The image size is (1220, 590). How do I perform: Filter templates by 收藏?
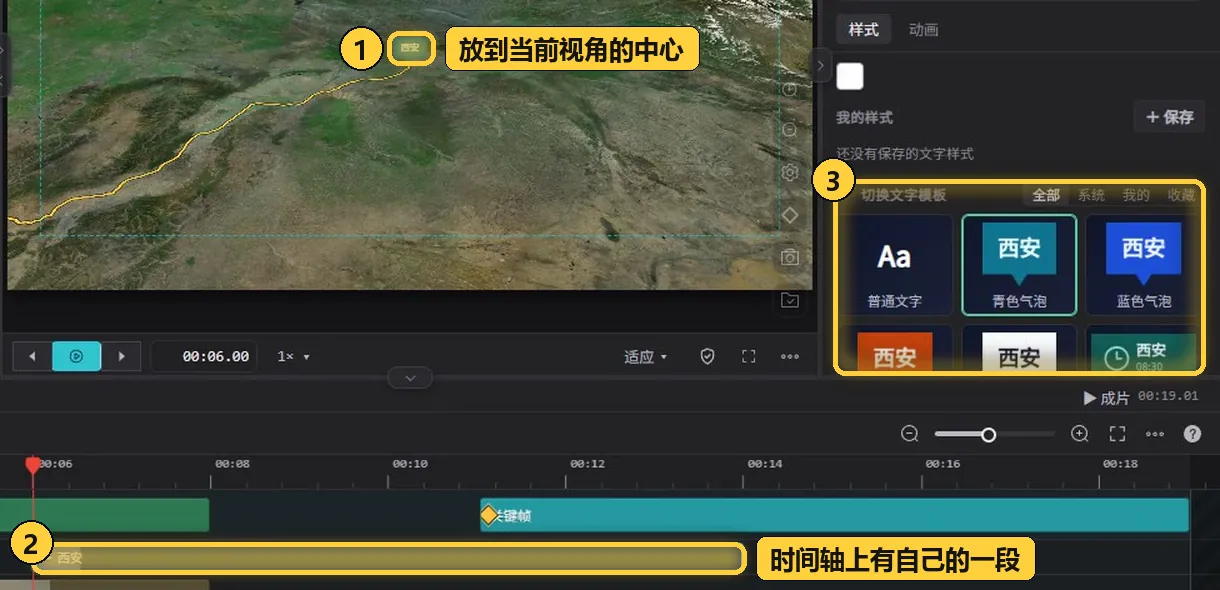click(1181, 195)
